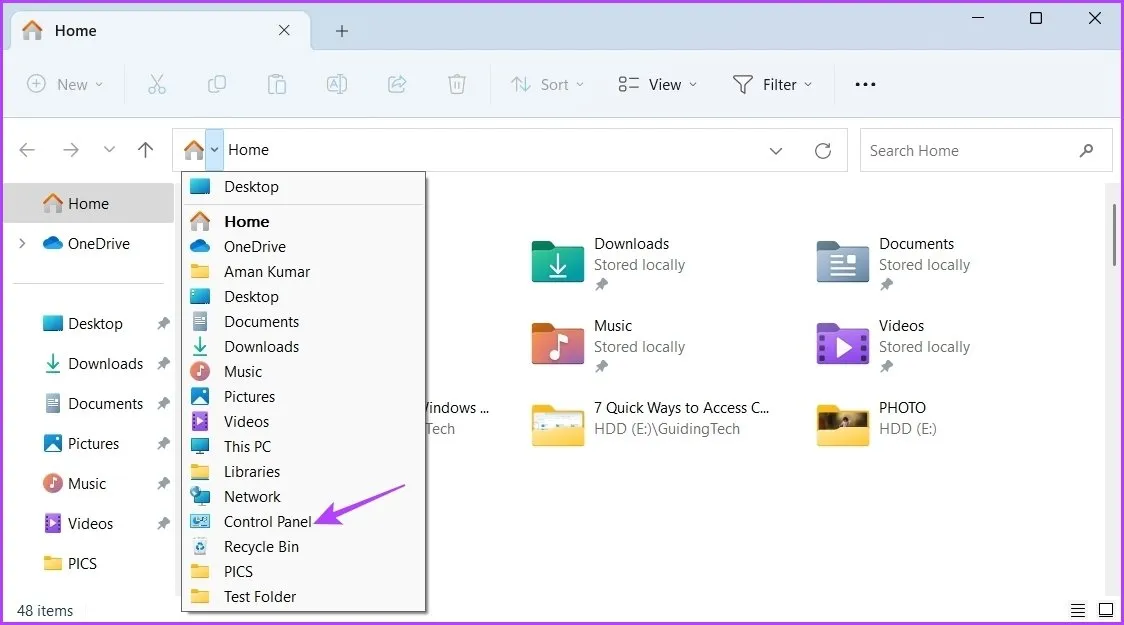Screen dimensions: 1124x625
Task: Click the Rename icon in toolbar
Action: (337, 85)
